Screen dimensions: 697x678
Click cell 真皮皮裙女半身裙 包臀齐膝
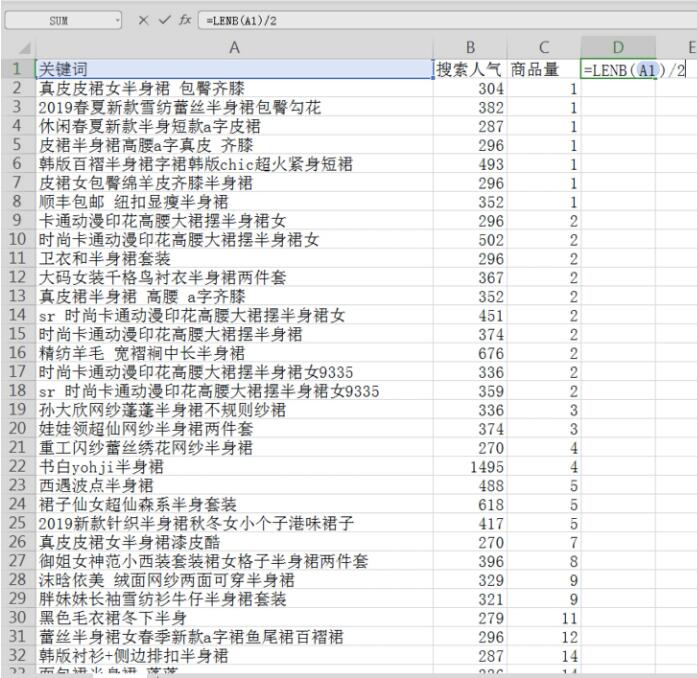(234, 88)
